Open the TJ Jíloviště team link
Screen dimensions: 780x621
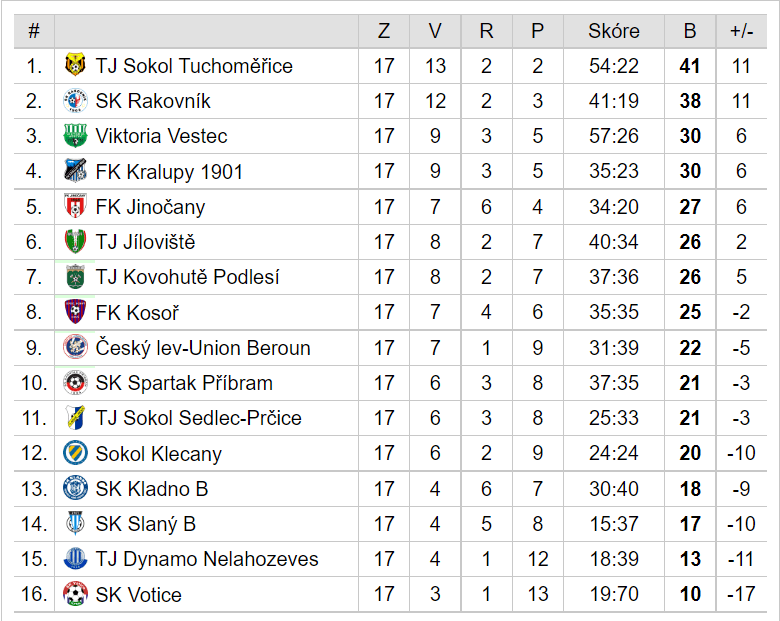145,242
